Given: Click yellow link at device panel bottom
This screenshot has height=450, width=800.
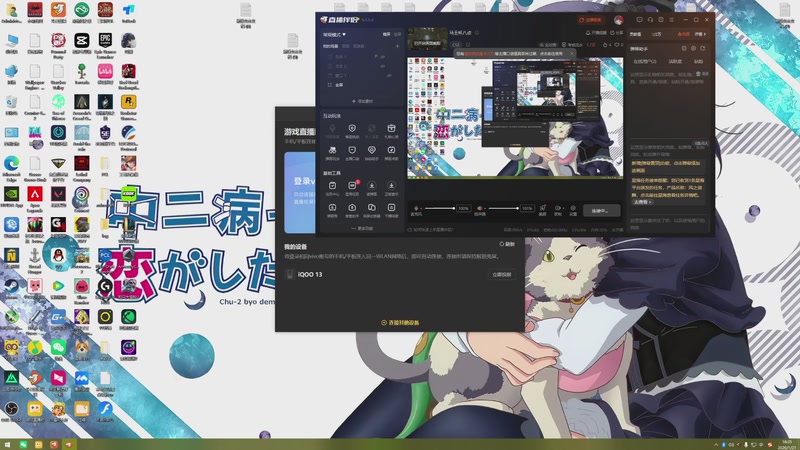Looking at the screenshot, I should (x=400, y=322).
